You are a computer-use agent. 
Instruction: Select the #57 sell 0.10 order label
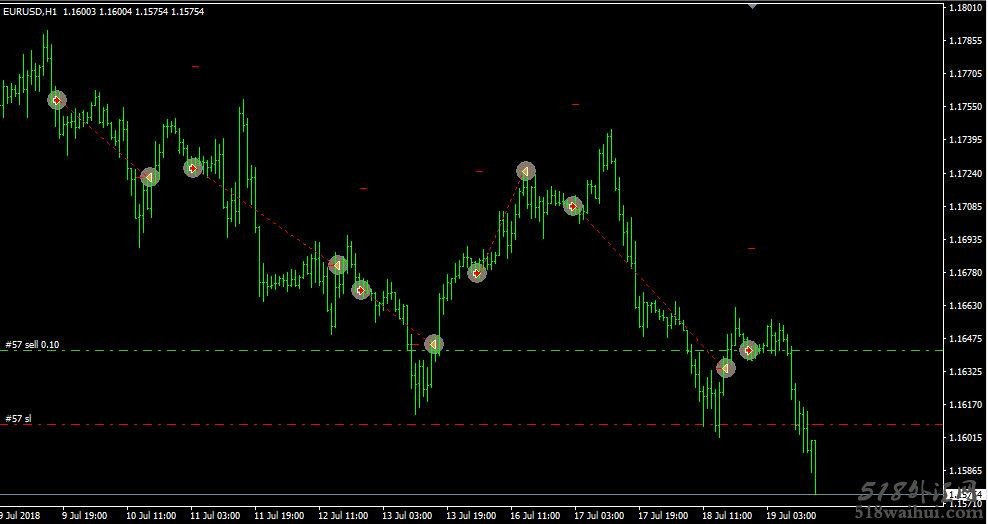[32, 344]
